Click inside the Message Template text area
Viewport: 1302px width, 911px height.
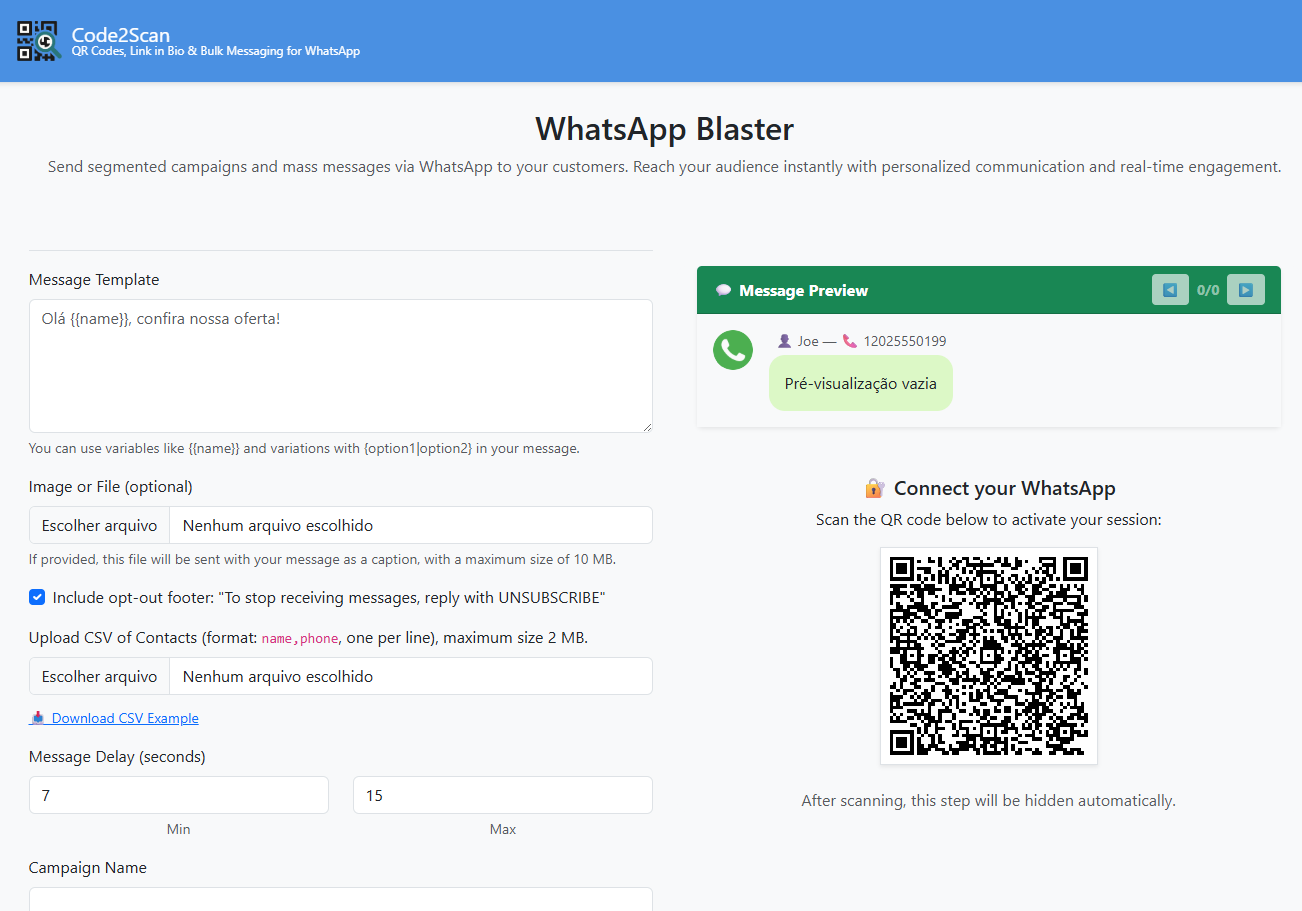pyautogui.click(x=340, y=365)
